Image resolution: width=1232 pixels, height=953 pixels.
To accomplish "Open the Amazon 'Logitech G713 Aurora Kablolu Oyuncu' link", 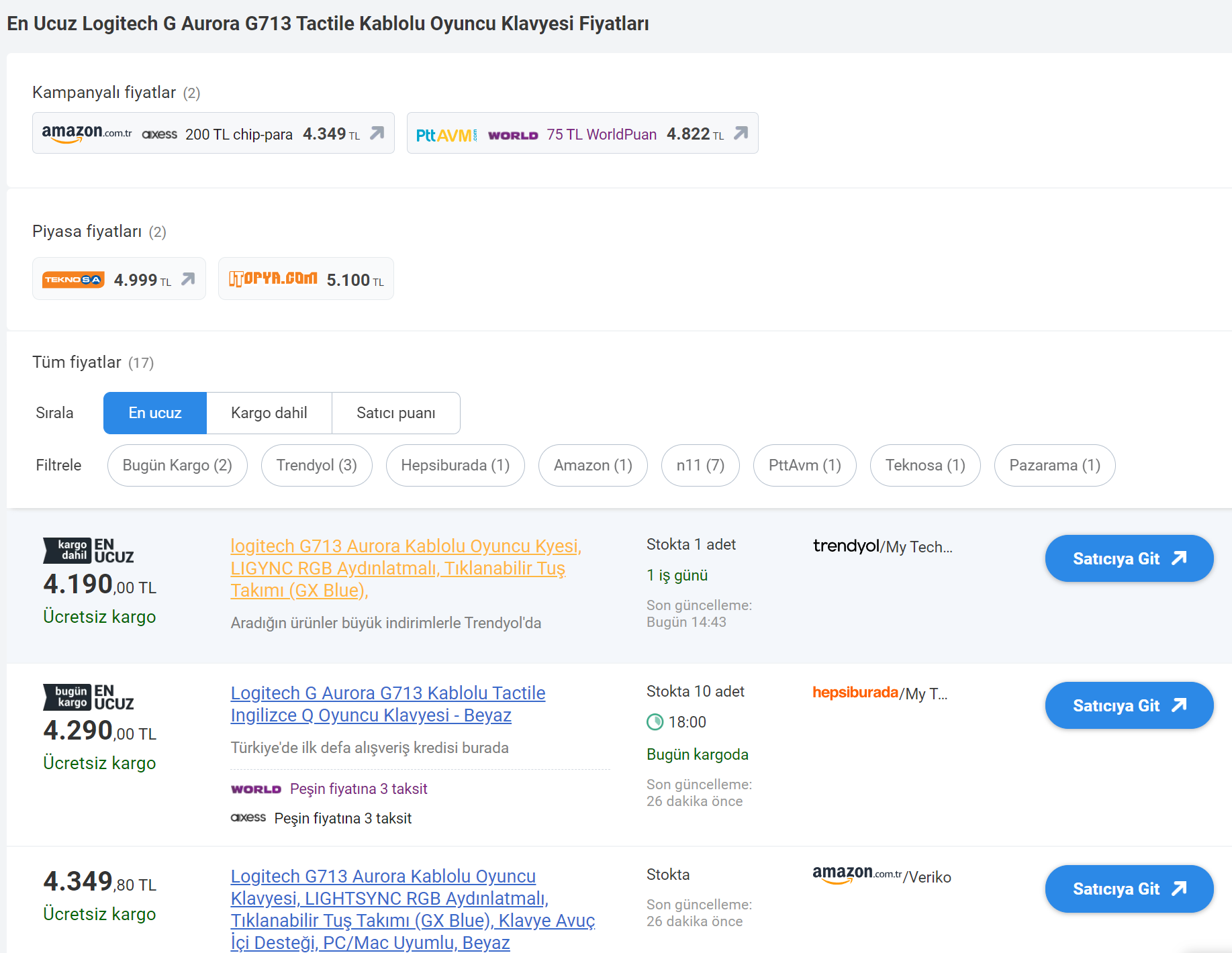I will click(413, 909).
